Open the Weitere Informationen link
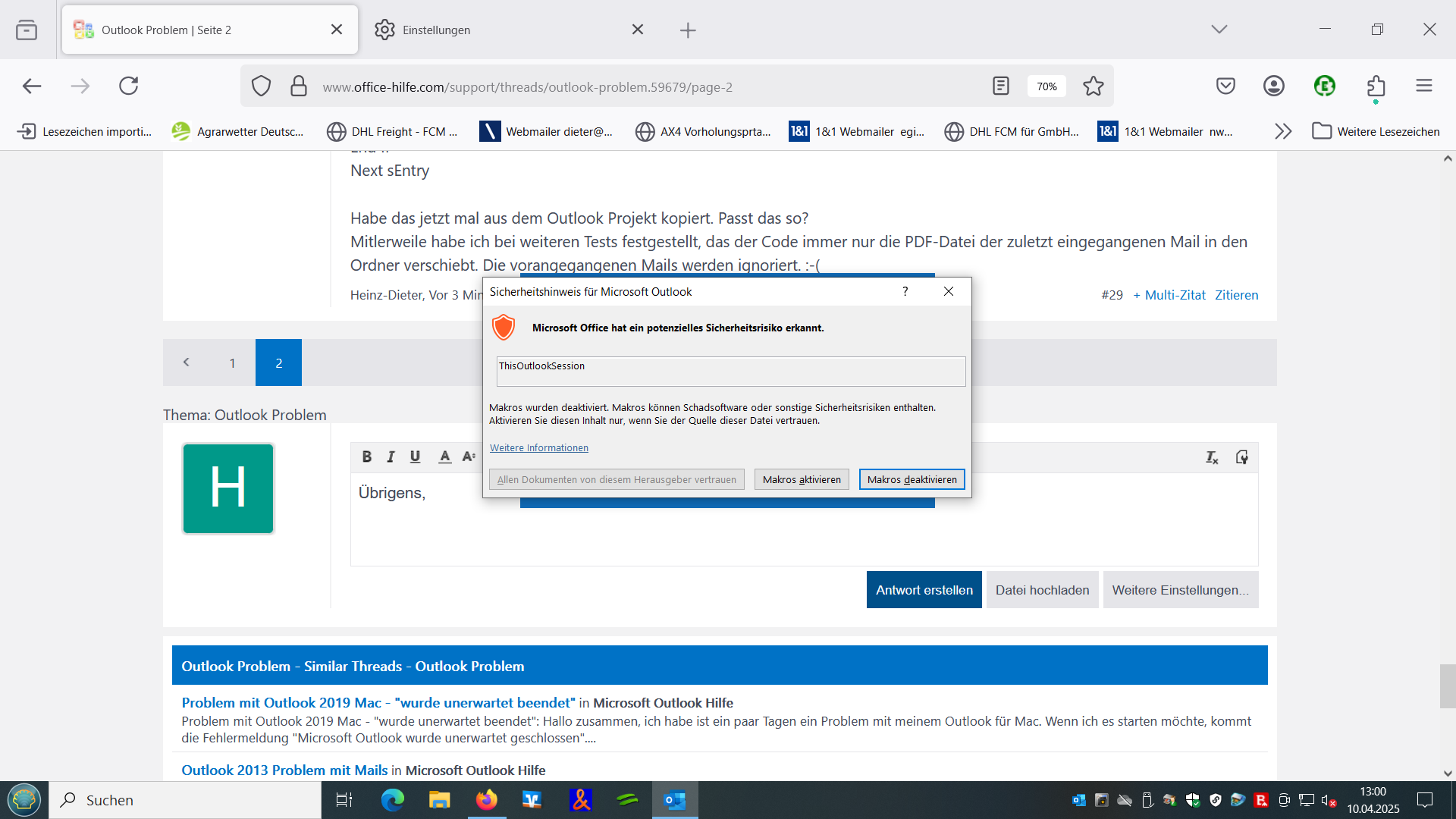This screenshot has height=819, width=1456. [539, 448]
